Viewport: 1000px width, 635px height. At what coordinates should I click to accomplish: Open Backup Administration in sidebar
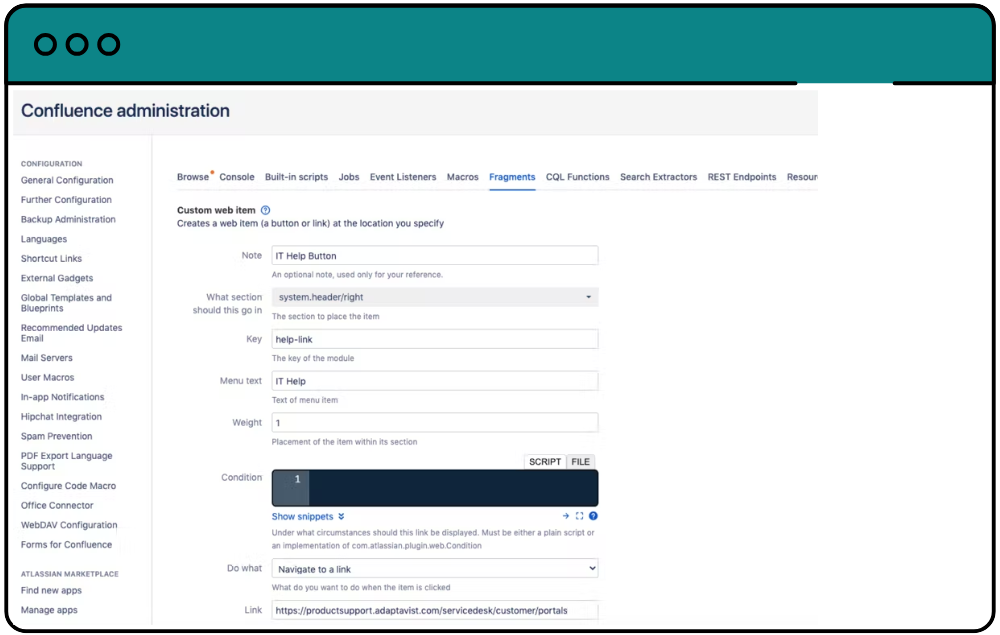(x=68, y=219)
